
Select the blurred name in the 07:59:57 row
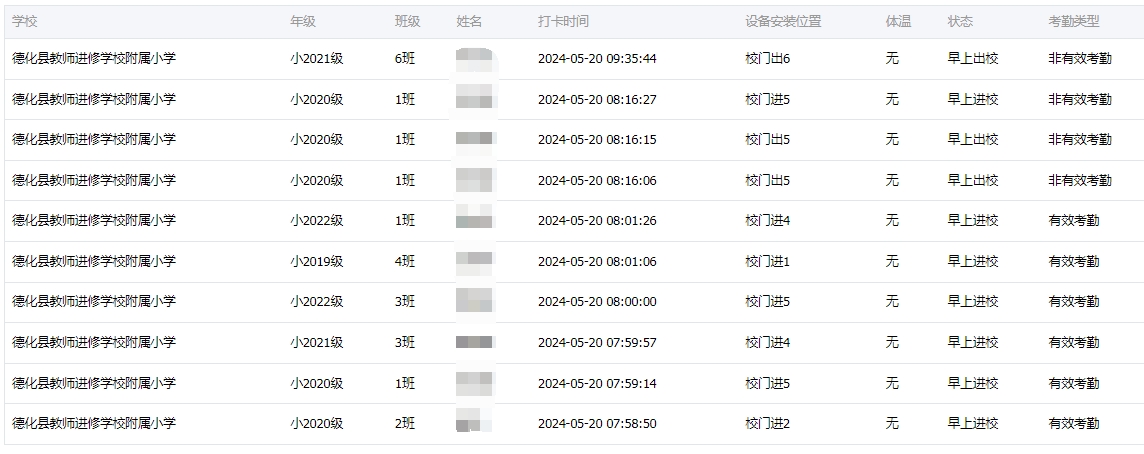(x=475, y=342)
